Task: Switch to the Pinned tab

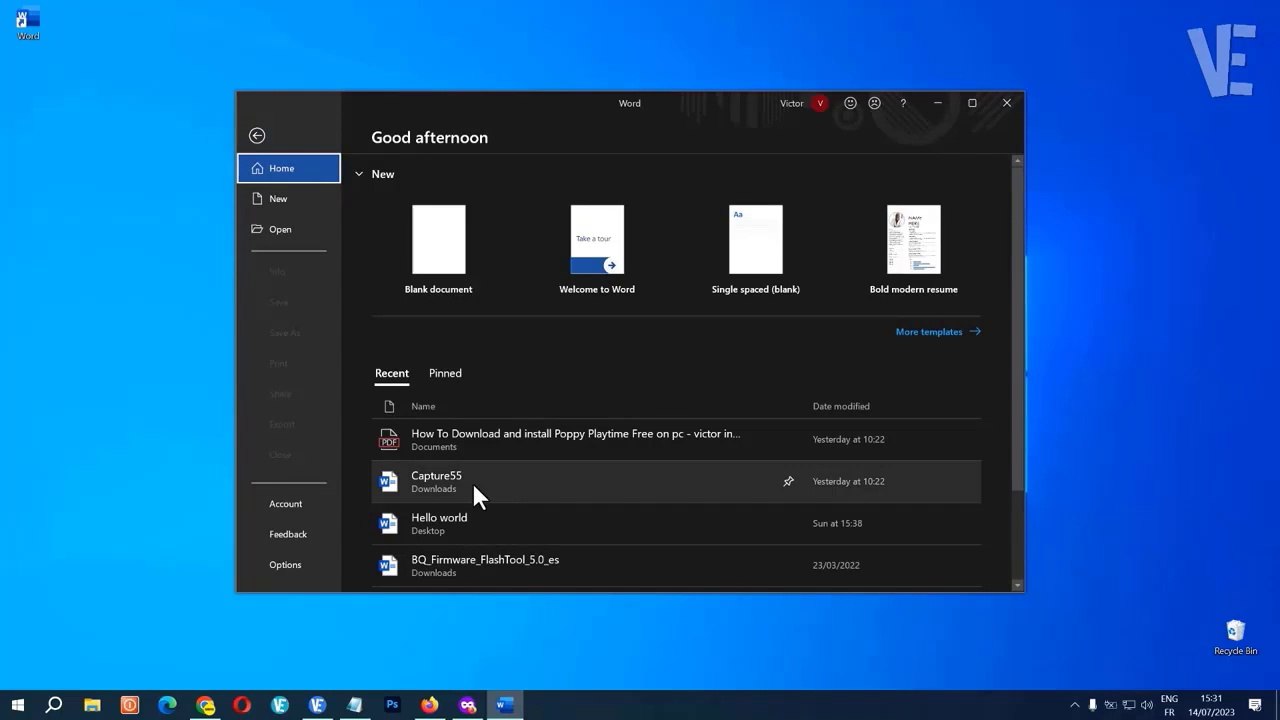Action: coord(445,373)
